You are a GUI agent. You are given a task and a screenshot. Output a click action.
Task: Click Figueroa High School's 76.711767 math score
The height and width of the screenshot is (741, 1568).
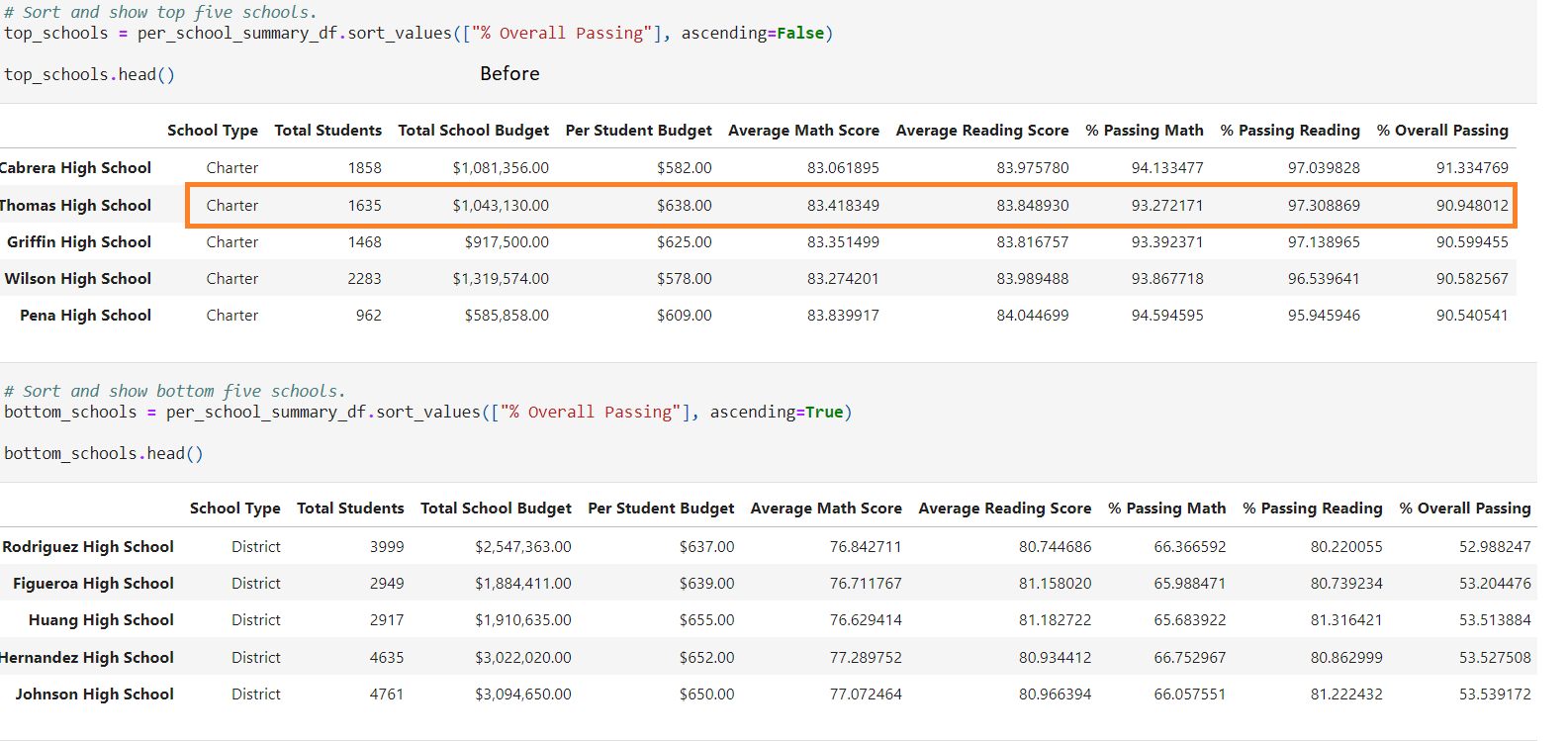[x=866, y=584]
